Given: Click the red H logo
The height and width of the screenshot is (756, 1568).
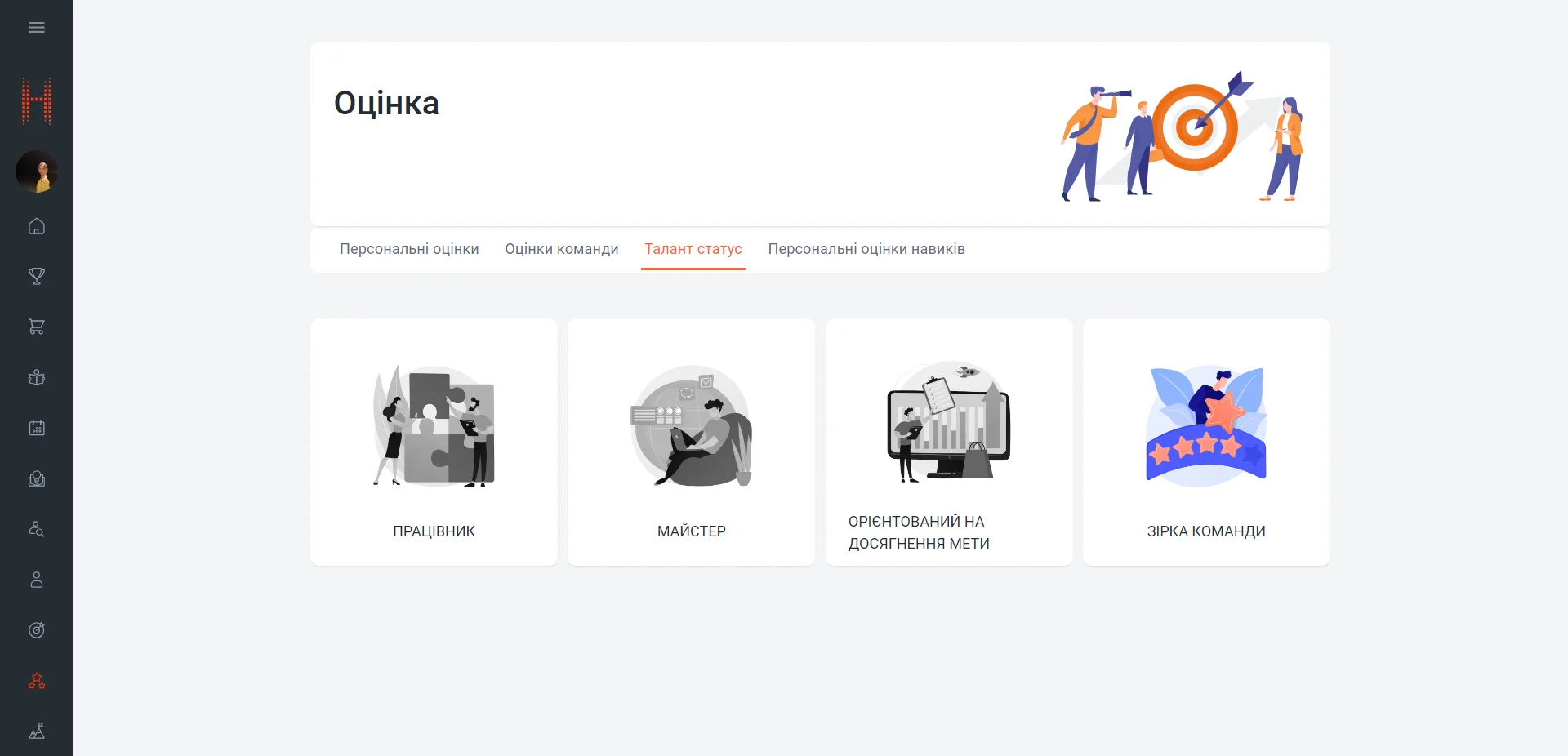Looking at the screenshot, I should click(37, 101).
